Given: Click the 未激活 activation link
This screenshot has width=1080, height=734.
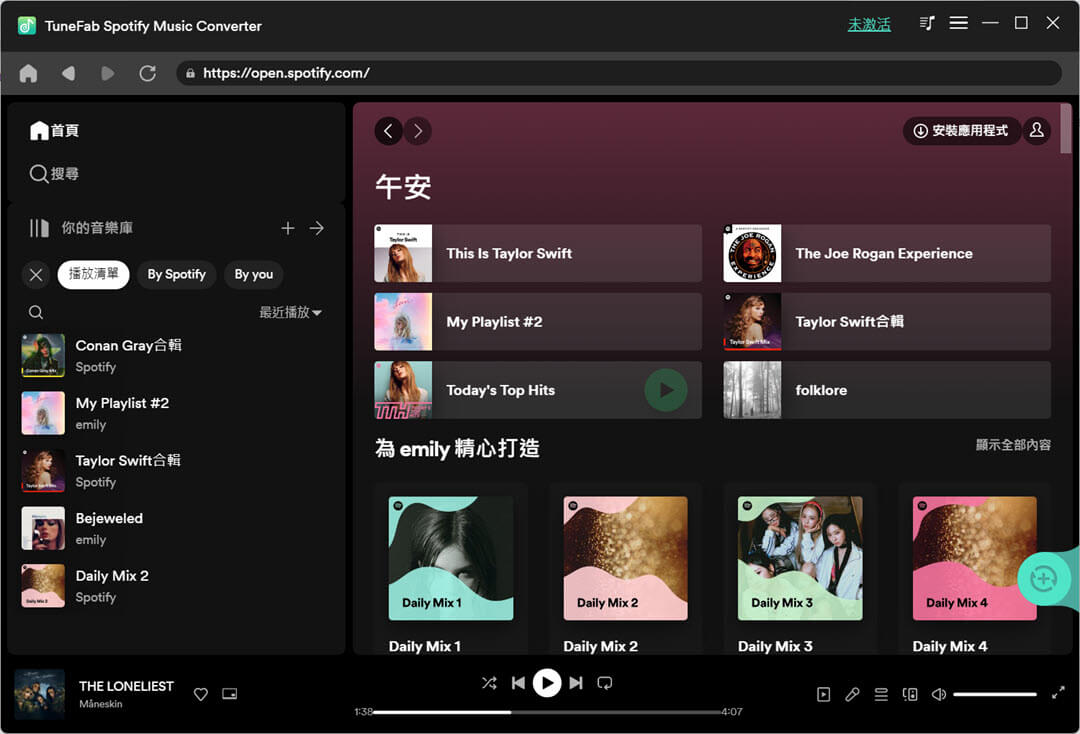Looking at the screenshot, I should tap(869, 25).
